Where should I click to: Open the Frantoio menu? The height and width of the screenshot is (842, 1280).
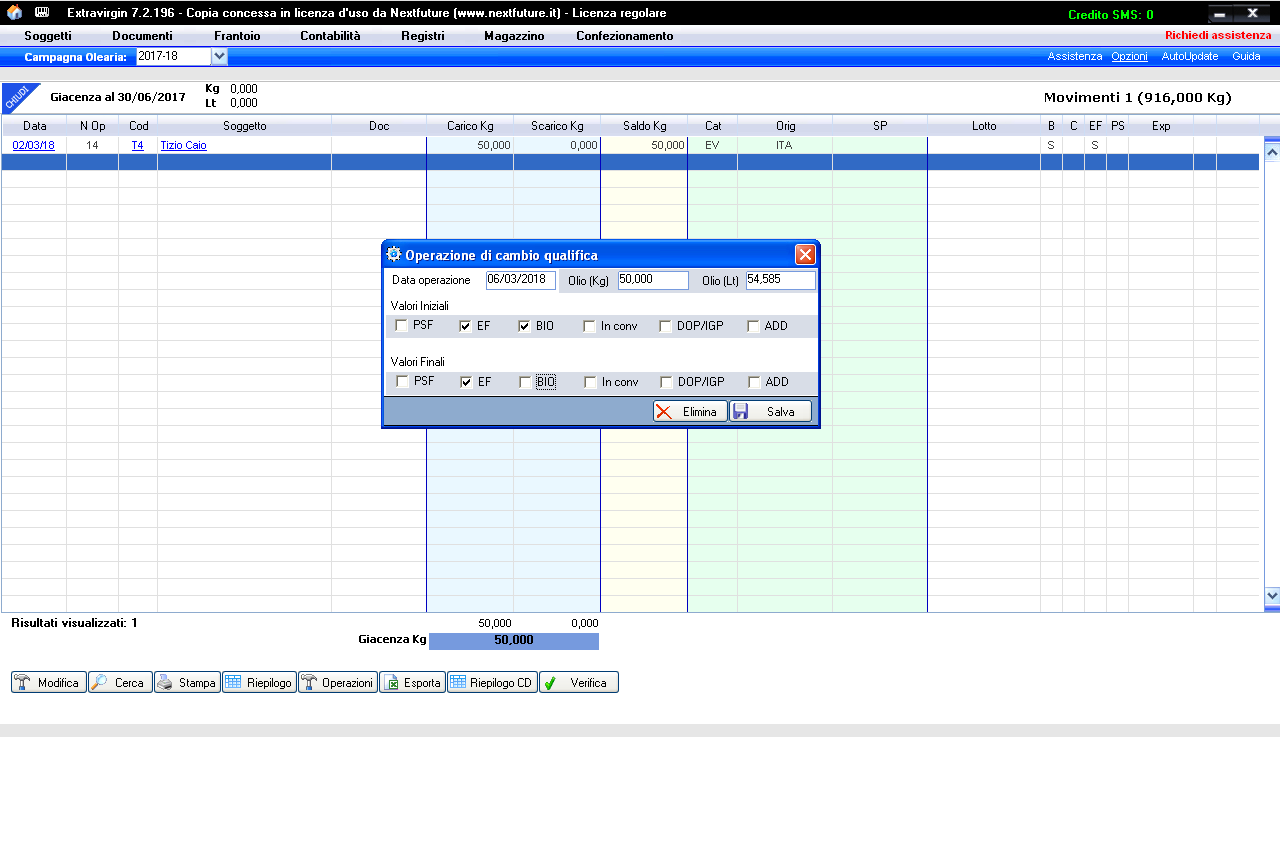point(237,36)
